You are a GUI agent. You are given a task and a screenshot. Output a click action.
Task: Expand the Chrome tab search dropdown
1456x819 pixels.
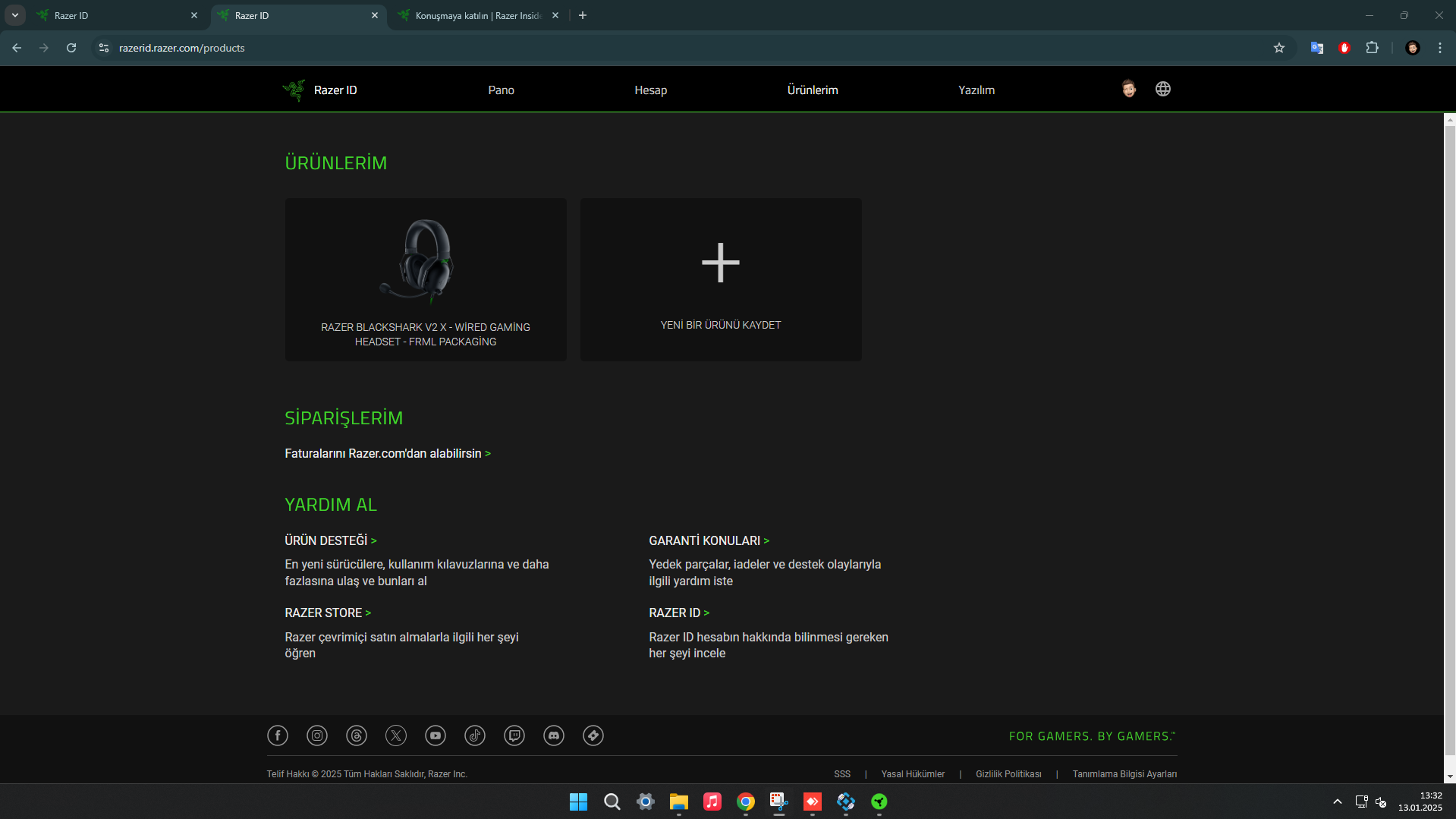click(x=15, y=15)
